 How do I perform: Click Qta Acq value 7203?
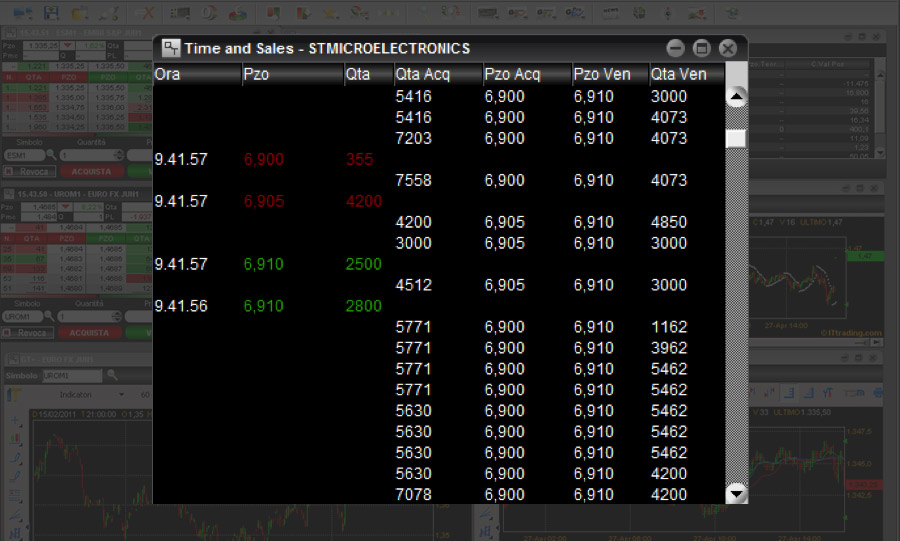[x=413, y=138]
